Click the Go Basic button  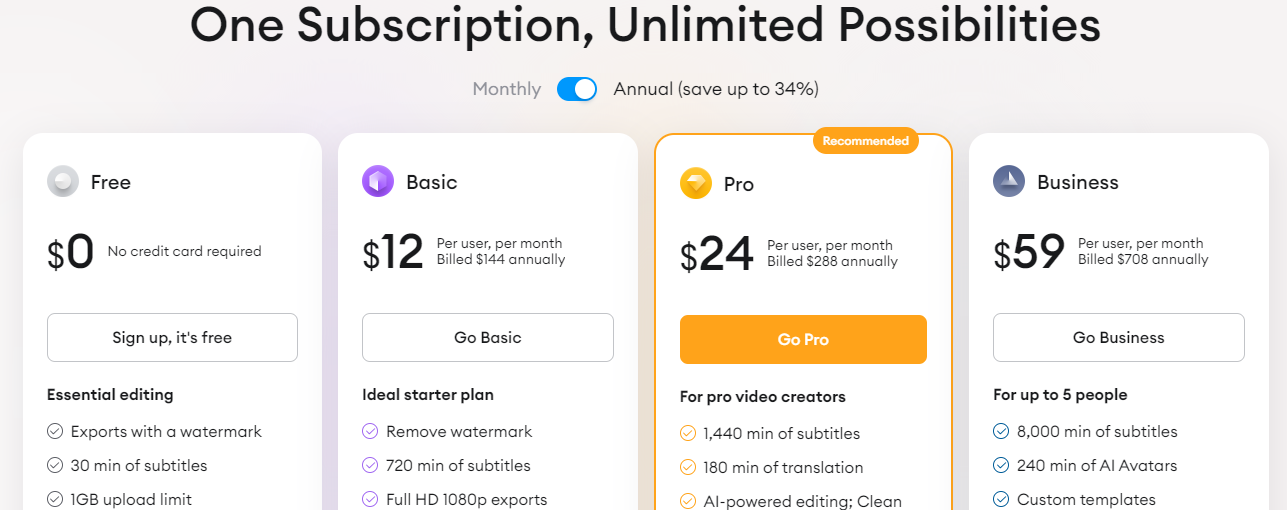pos(488,338)
